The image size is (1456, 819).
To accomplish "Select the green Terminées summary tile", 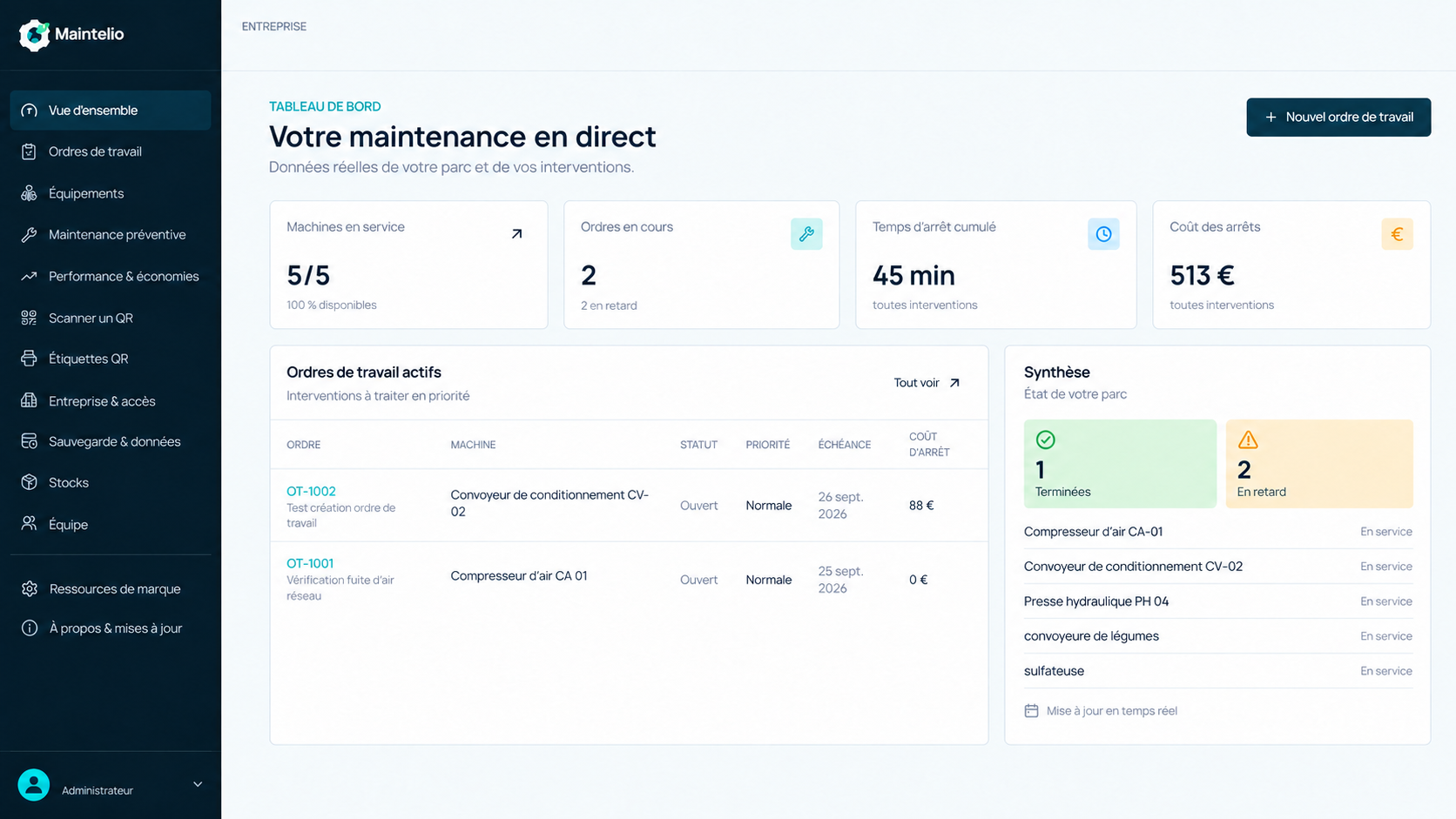I will tap(1120, 464).
